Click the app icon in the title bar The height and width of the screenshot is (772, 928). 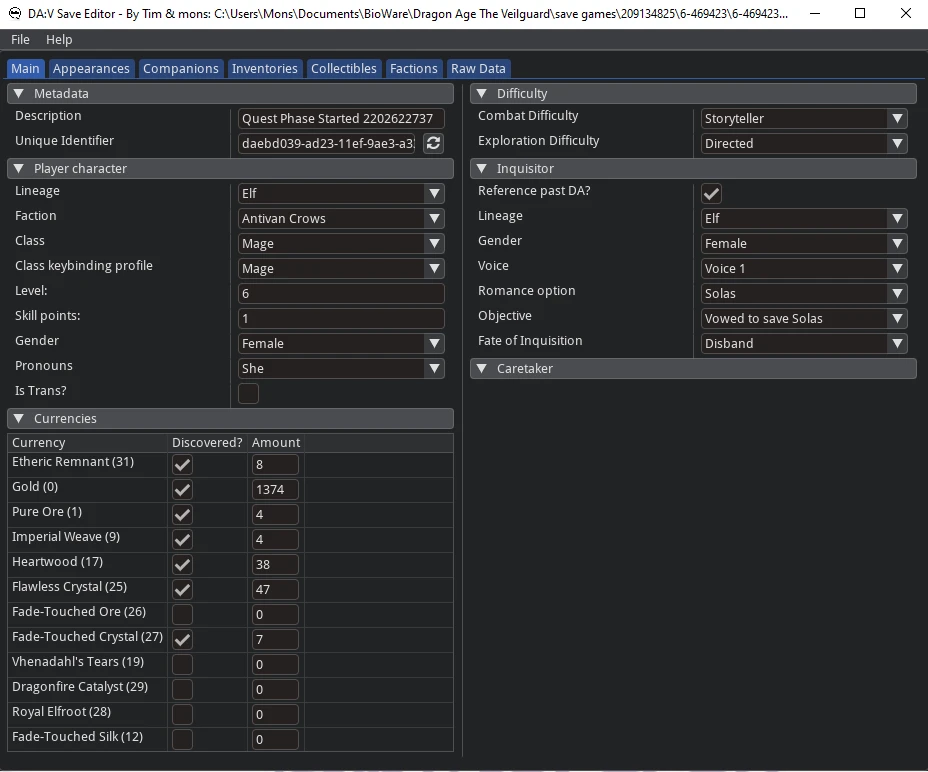coord(14,14)
